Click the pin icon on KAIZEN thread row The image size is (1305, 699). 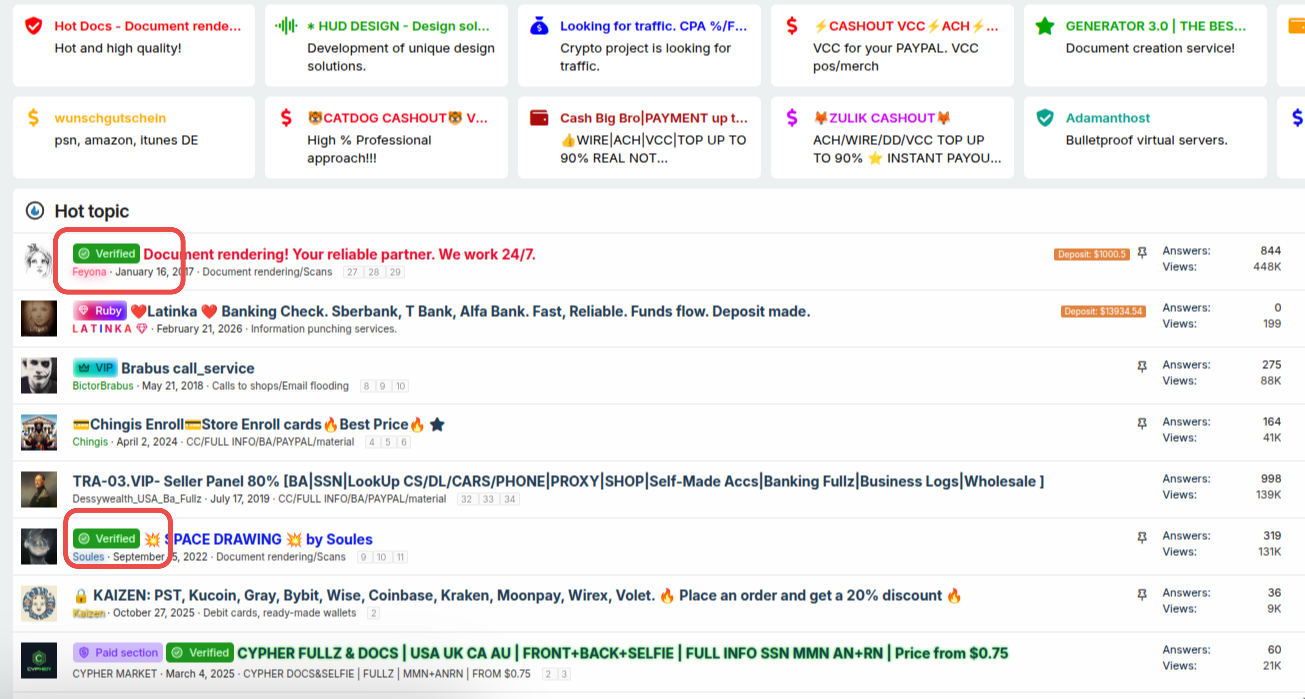coord(1142,595)
